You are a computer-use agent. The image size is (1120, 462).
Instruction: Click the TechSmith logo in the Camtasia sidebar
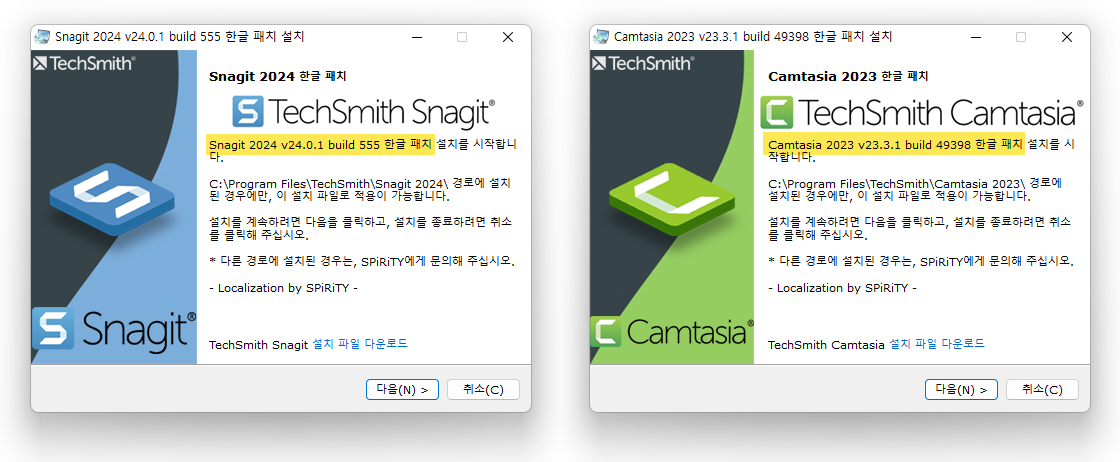point(643,63)
